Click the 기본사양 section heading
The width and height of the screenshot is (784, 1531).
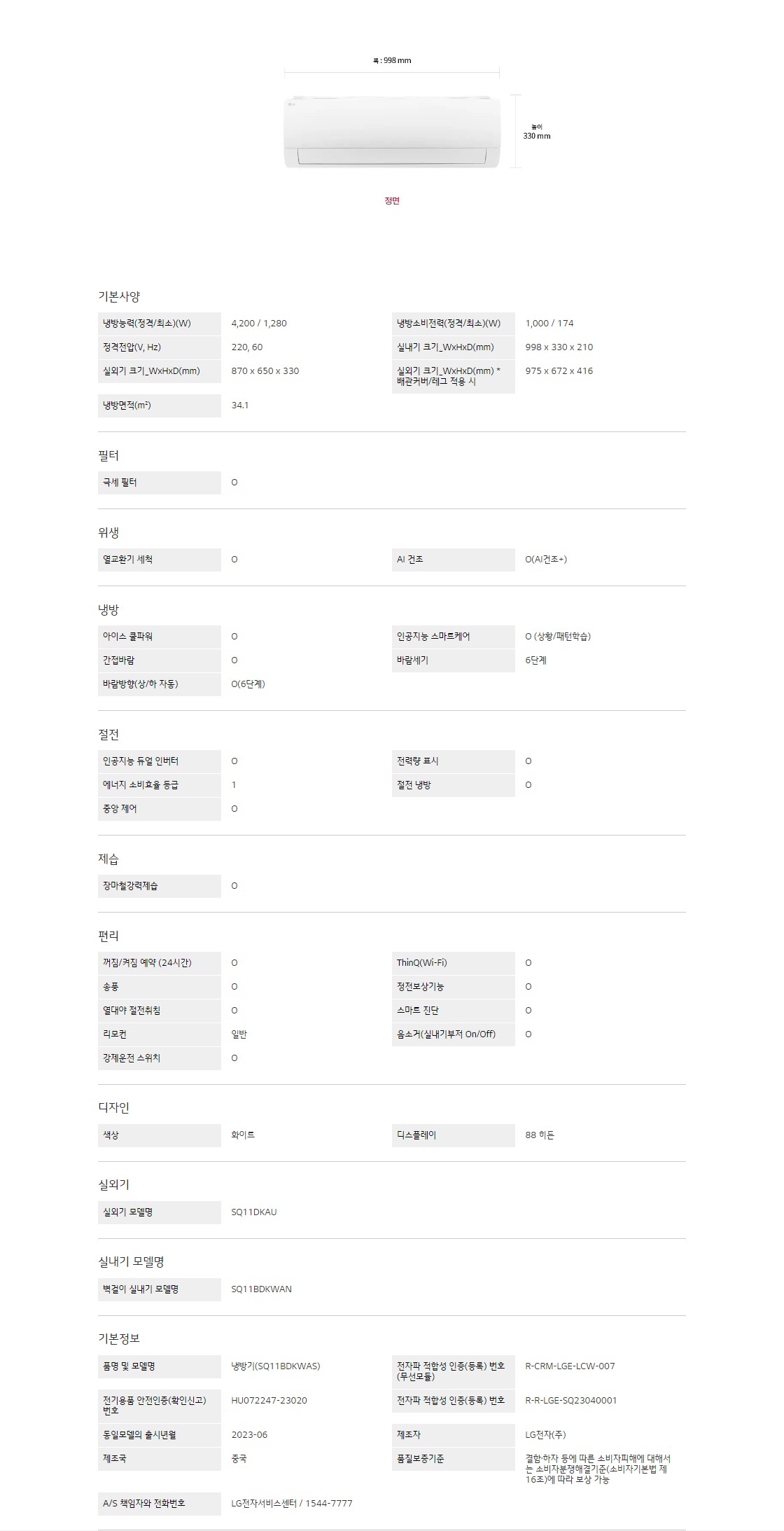(119, 296)
